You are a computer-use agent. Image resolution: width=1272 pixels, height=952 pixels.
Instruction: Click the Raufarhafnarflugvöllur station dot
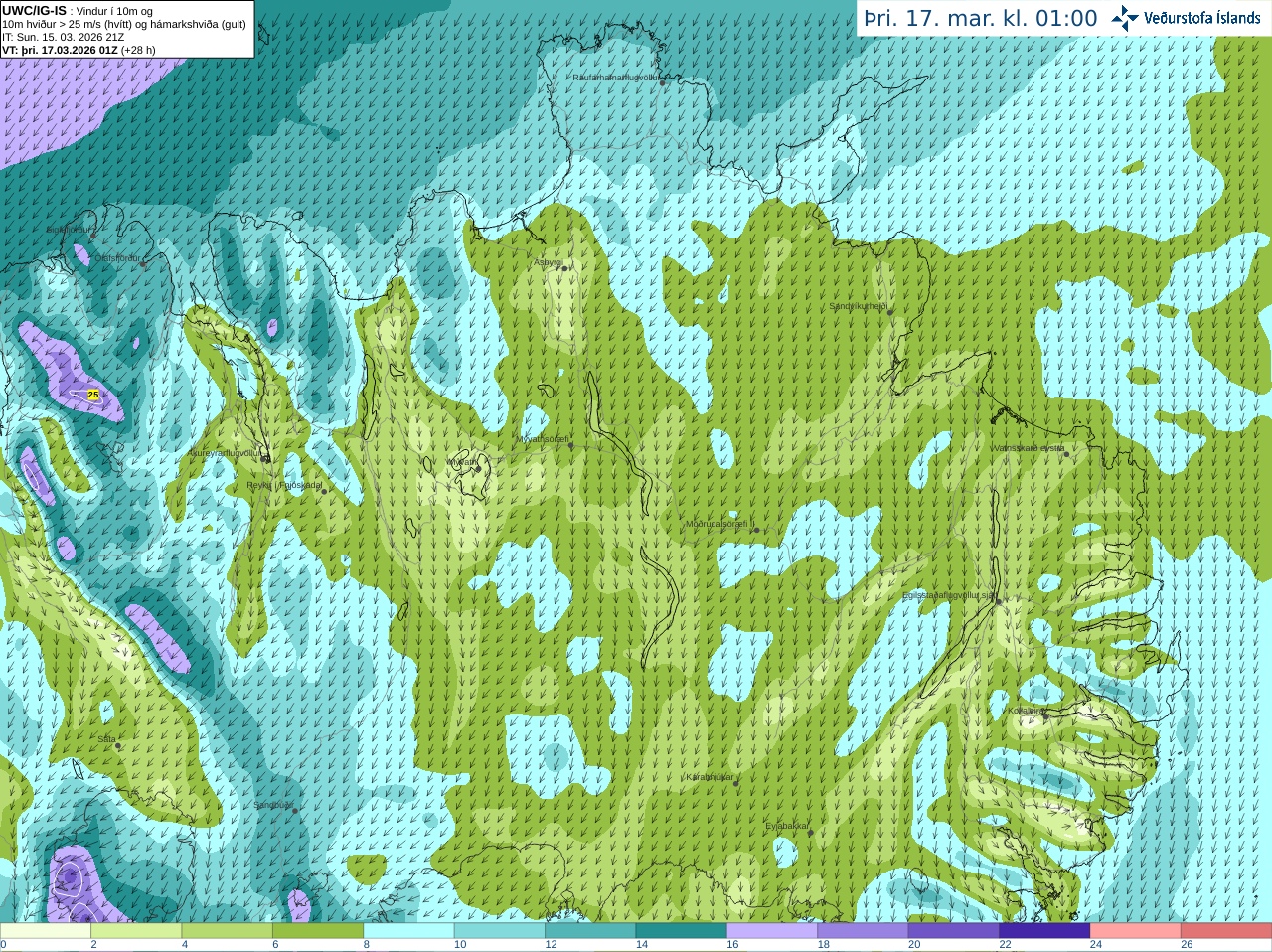click(x=663, y=83)
